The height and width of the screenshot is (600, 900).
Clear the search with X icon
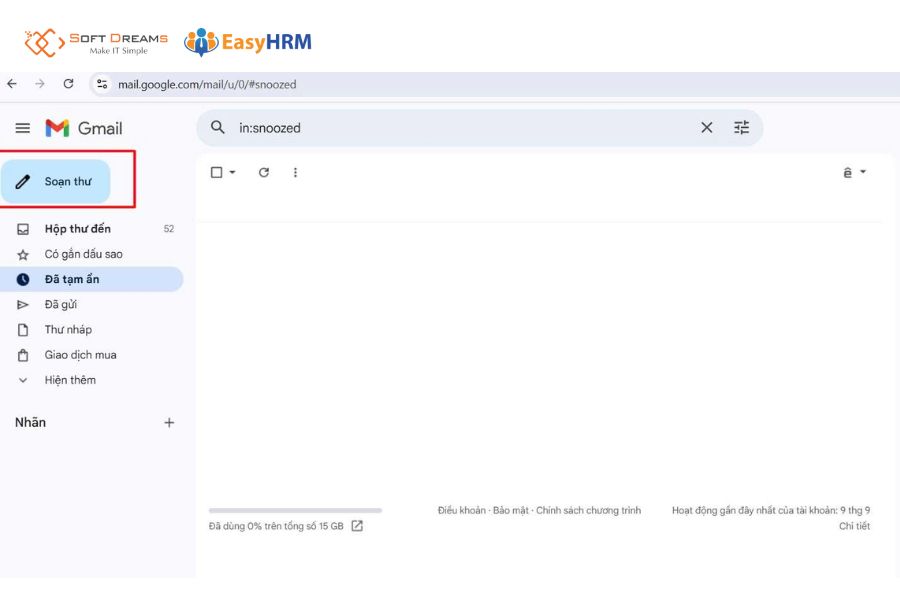707,128
